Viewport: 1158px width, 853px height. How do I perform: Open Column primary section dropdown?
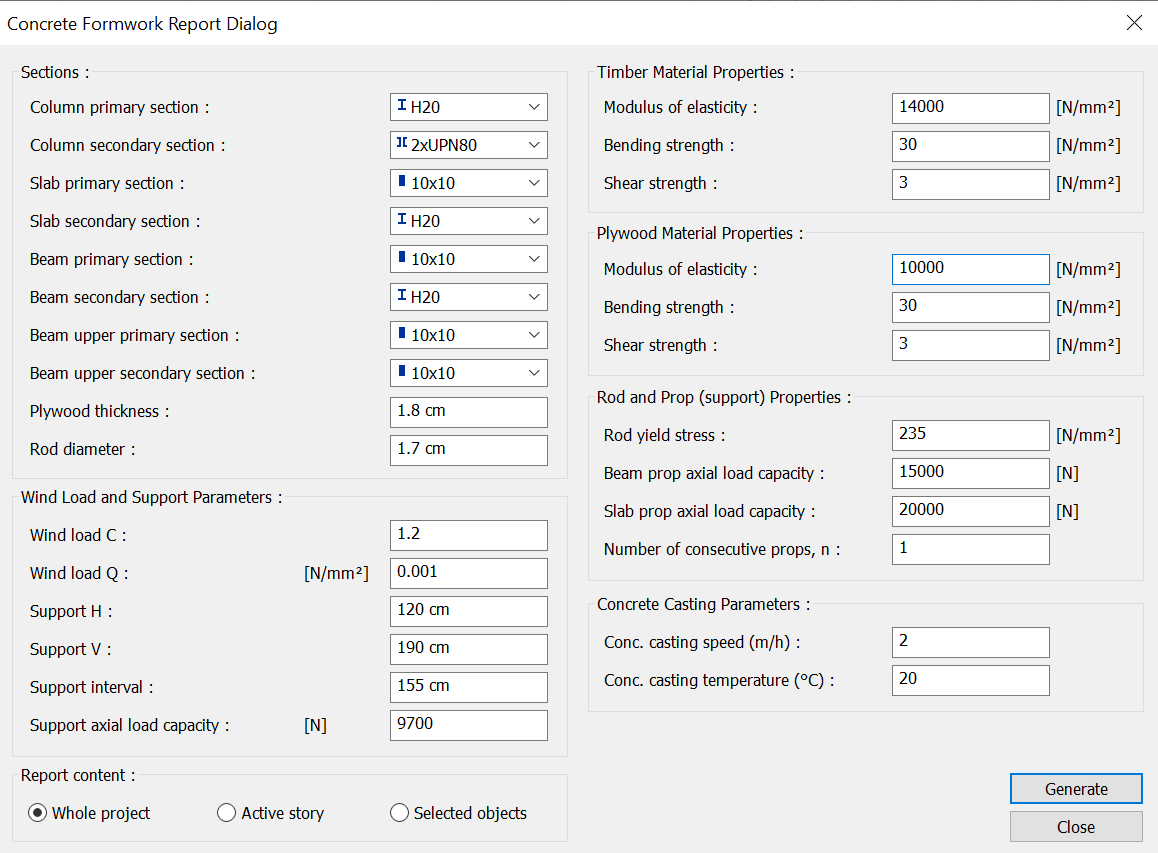click(468, 107)
